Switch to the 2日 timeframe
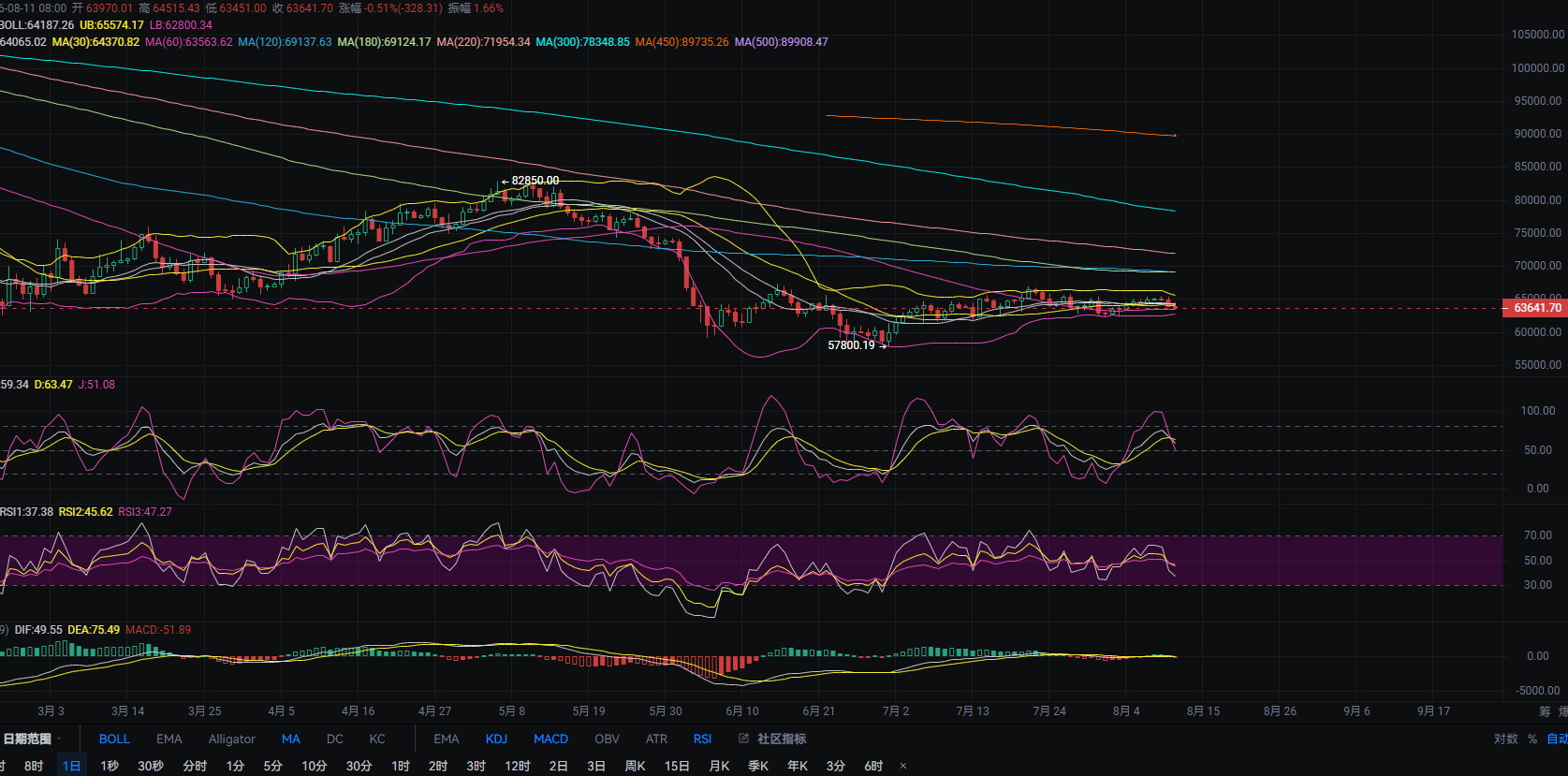 [x=559, y=766]
